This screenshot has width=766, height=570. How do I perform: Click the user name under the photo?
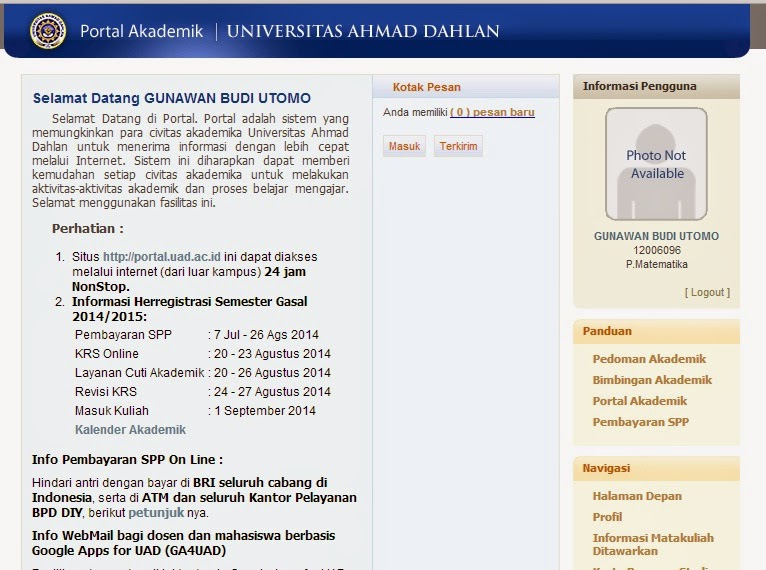pyautogui.click(x=656, y=236)
